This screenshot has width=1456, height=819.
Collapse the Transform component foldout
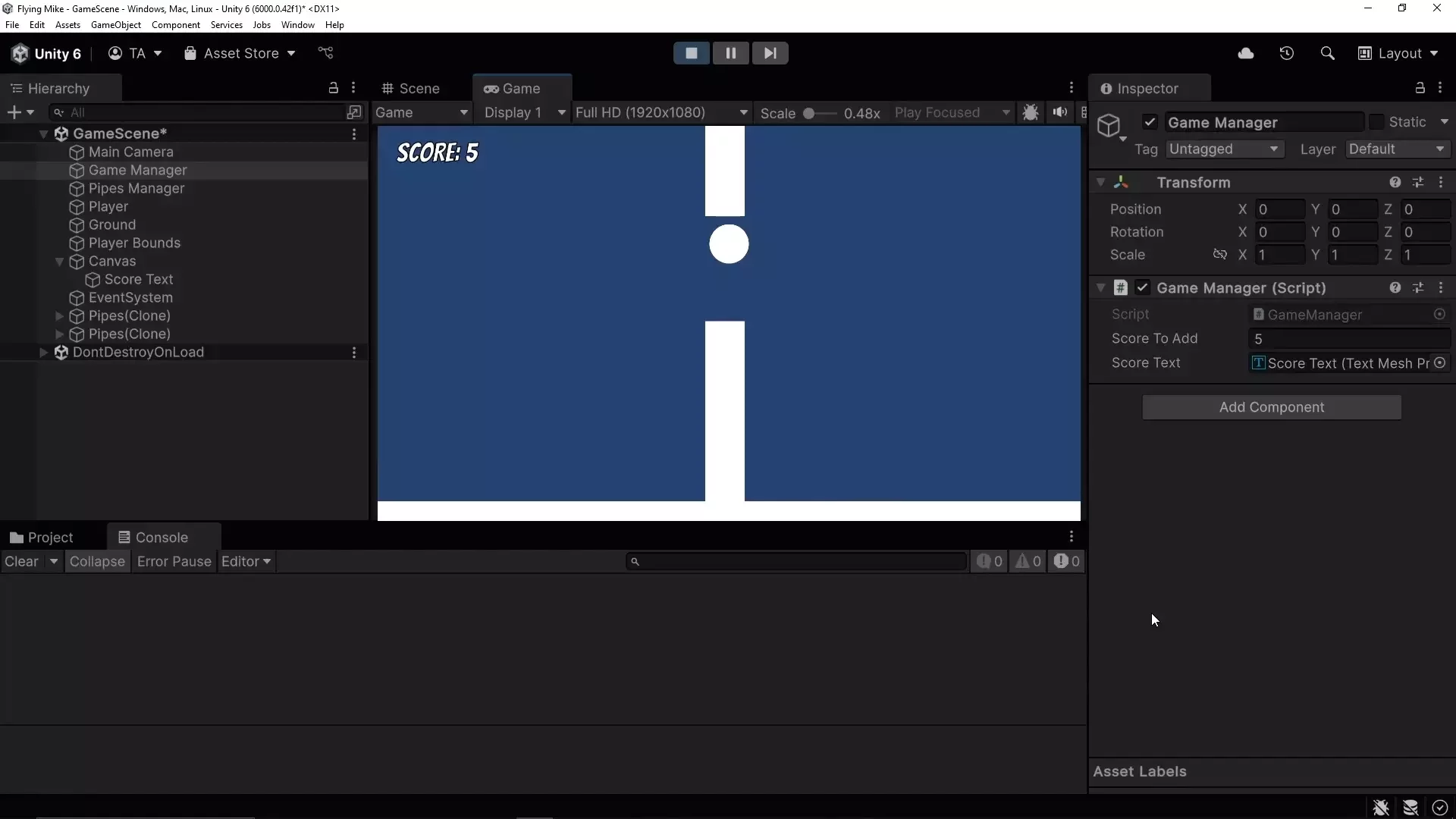(1100, 182)
